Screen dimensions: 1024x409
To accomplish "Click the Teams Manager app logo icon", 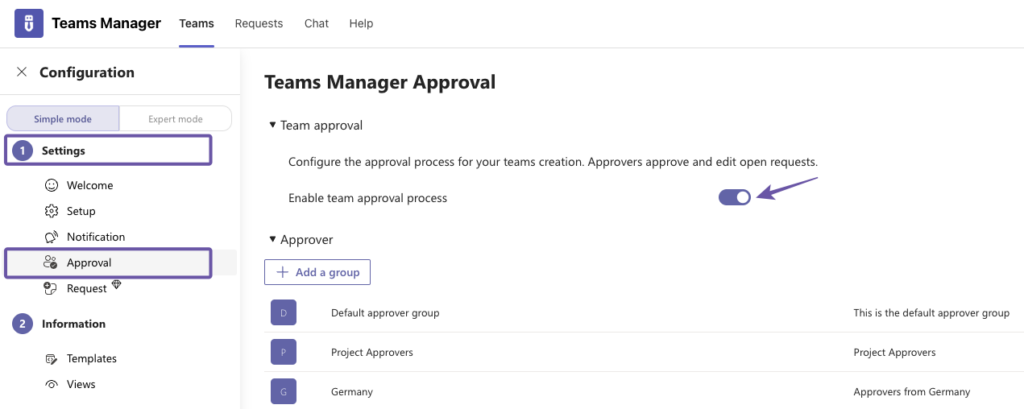I will 29,24.
